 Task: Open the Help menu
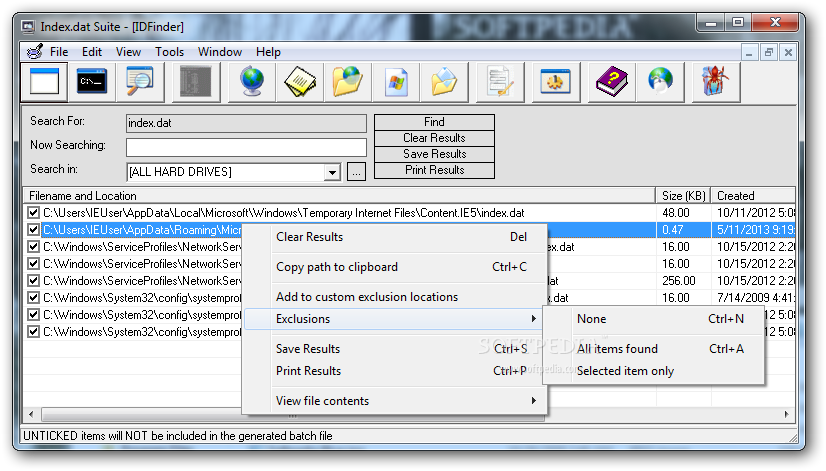coord(268,52)
